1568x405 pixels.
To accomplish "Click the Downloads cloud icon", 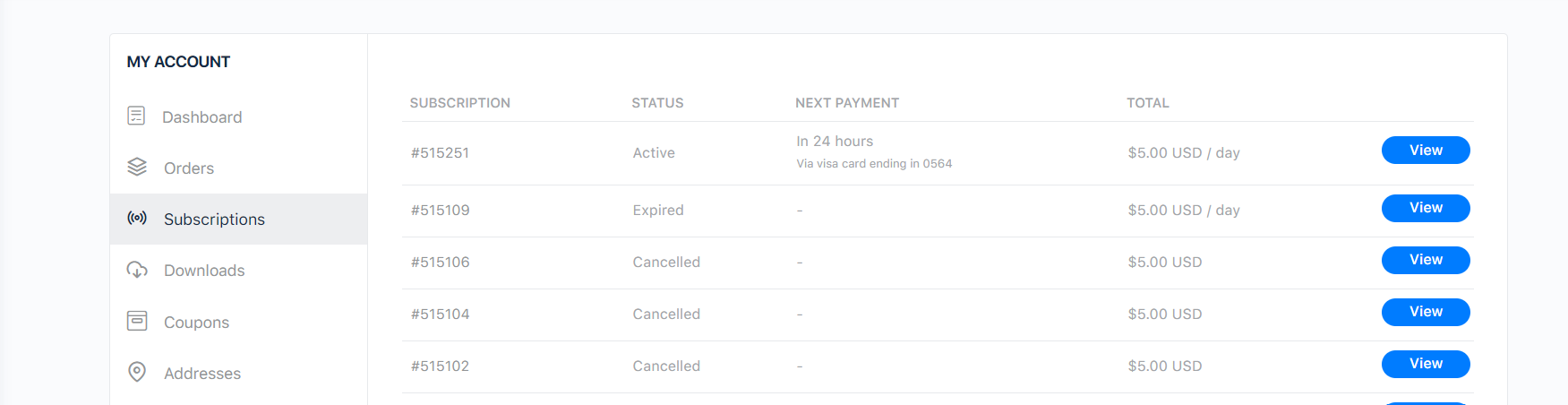I will click(x=137, y=270).
